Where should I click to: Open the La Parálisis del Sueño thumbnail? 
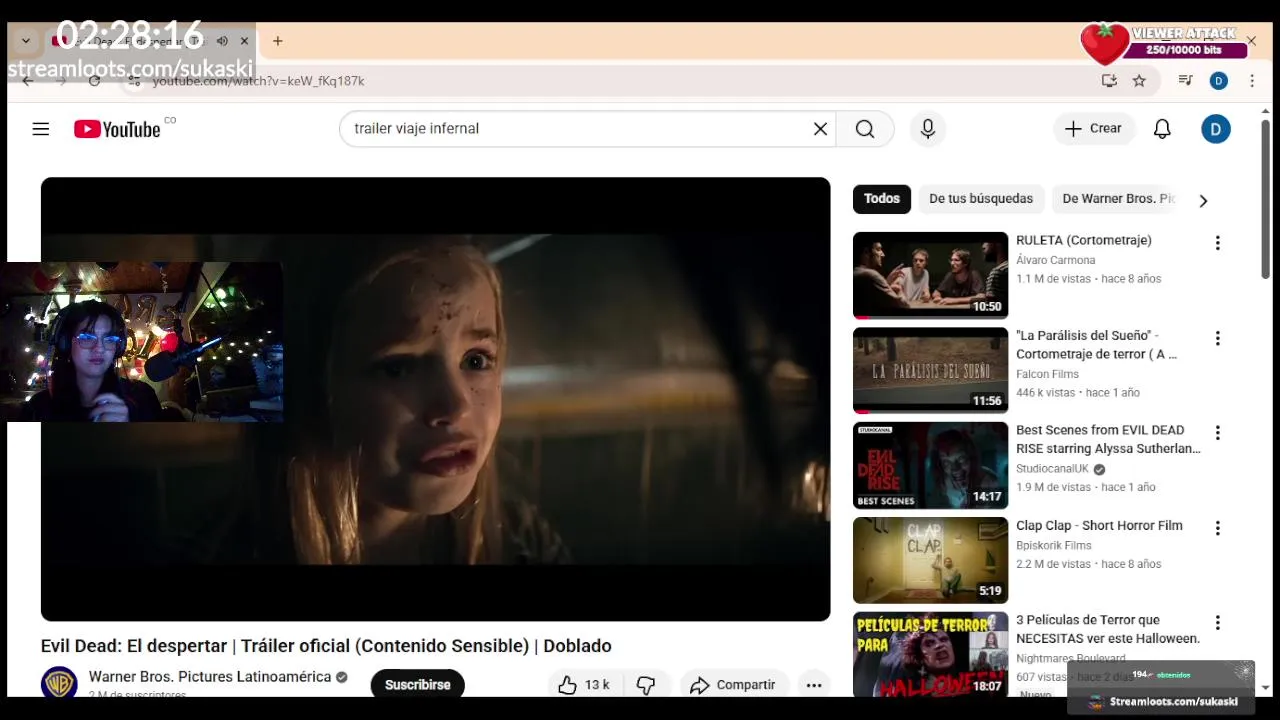[x=930, y=370]
